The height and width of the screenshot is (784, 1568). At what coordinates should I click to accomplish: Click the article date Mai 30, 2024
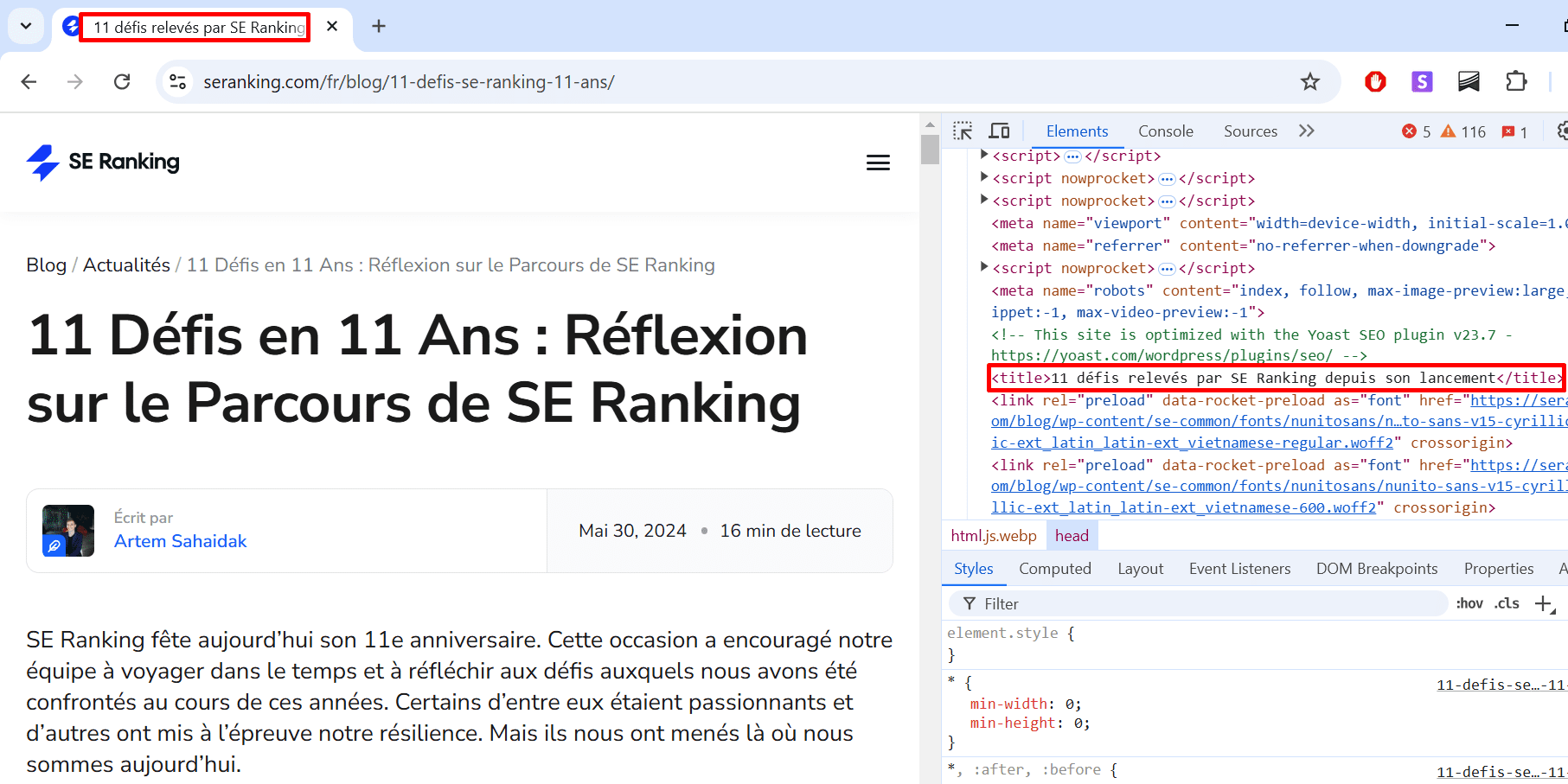coord(632,531)
